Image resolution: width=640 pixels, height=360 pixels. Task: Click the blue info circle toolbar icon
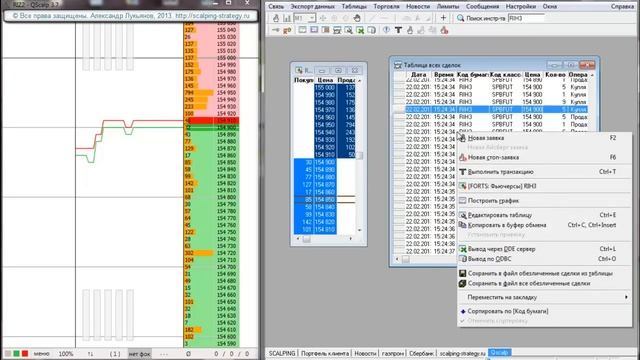386,30
